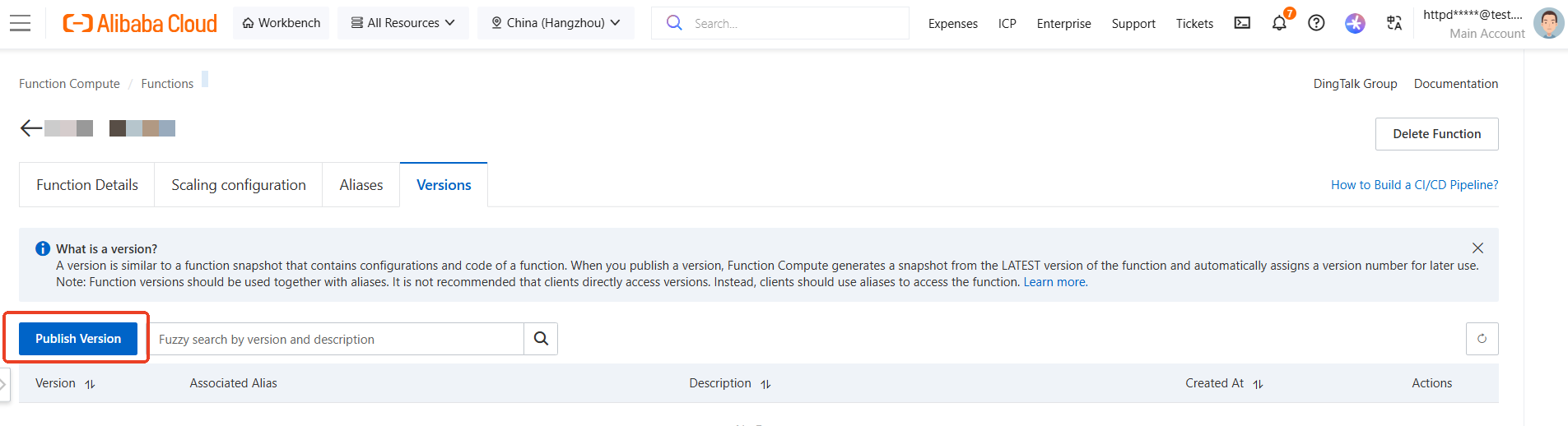This screenshot has height=426, width=1568.
Task: Sort the table by Version column
Action: (x=90, y=384)
